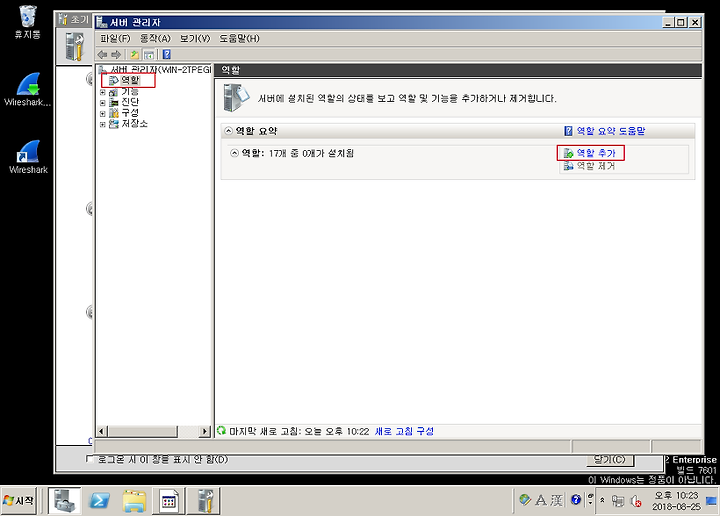Open the 보기(V) menu
This screenshot has height=516, width=720.
[195, 39]
